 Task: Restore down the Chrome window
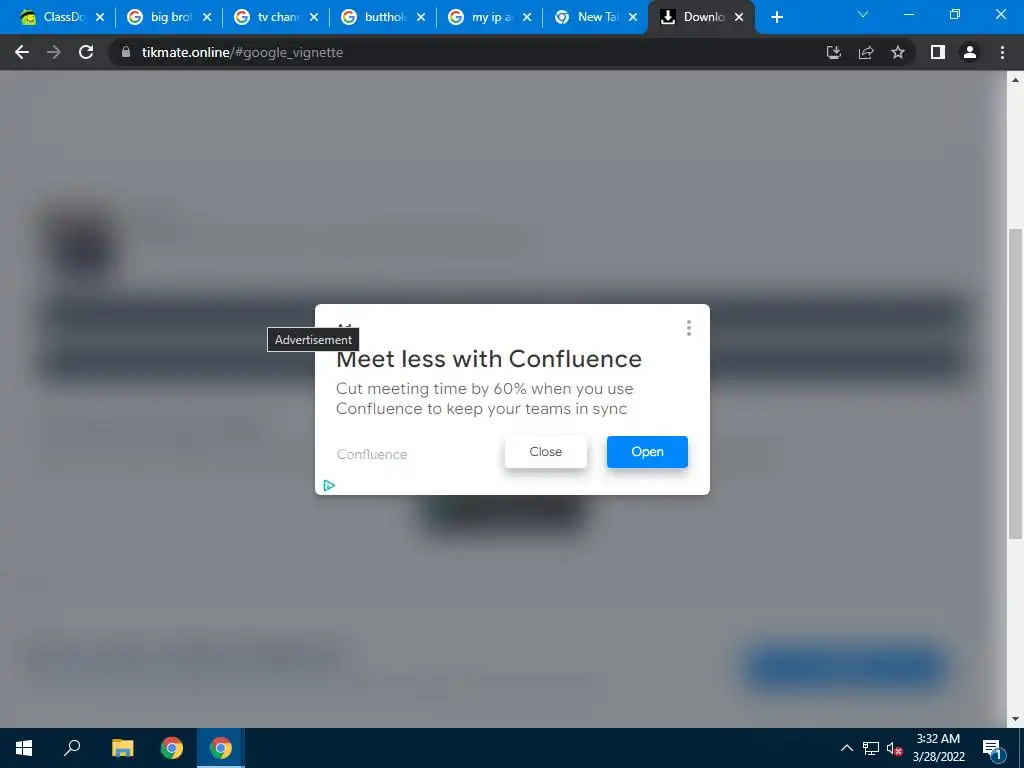coord(955,14)
